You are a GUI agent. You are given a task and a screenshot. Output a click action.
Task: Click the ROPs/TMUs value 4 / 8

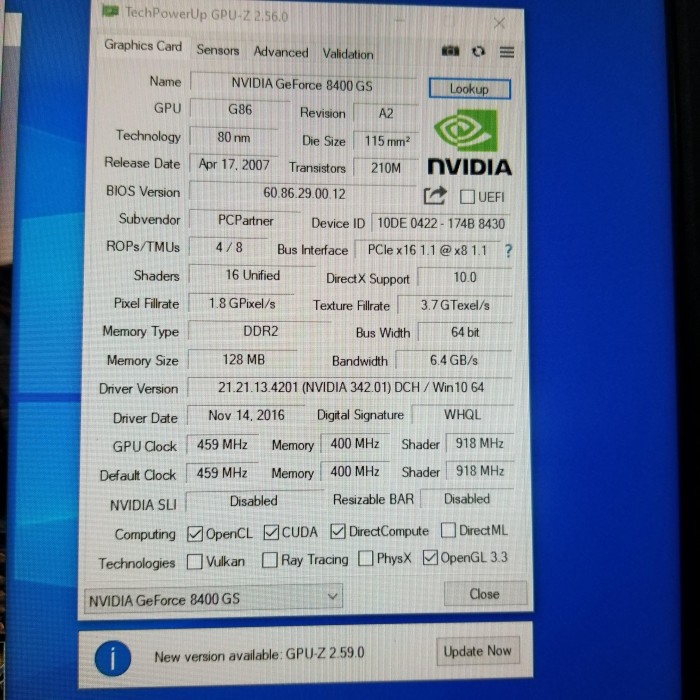coord(229,247)
